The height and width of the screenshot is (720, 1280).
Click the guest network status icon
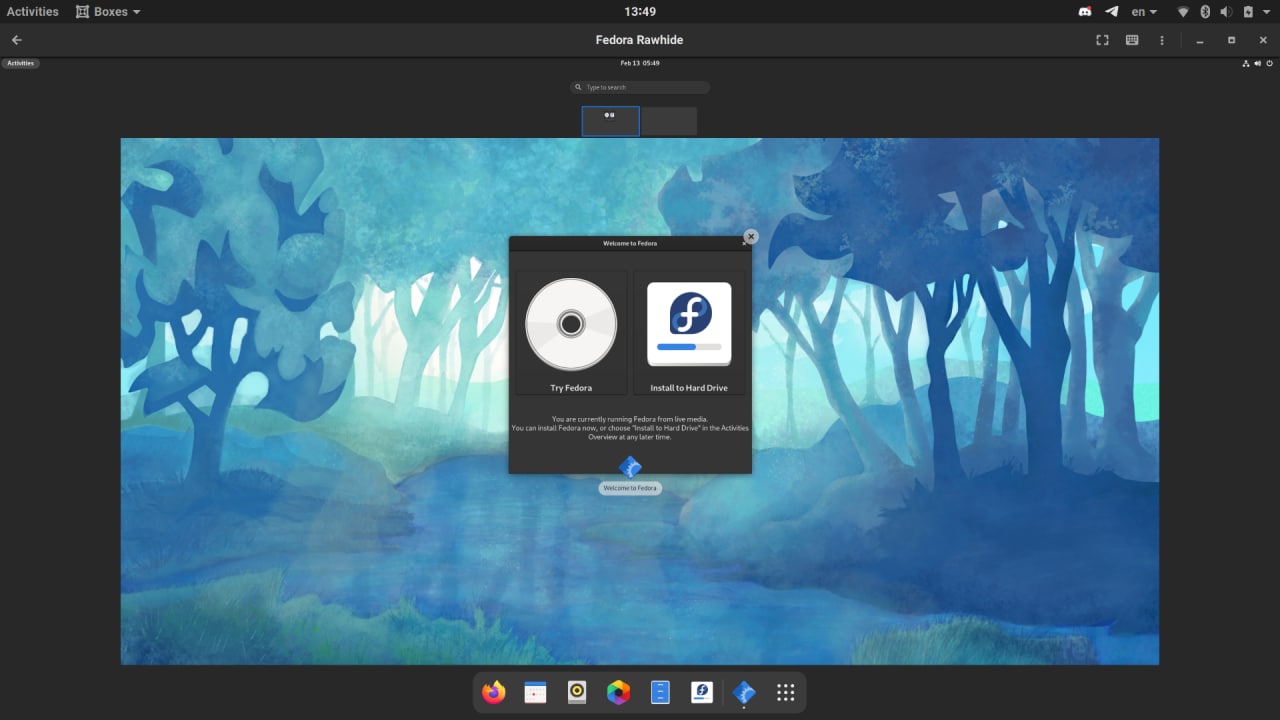1246,63
